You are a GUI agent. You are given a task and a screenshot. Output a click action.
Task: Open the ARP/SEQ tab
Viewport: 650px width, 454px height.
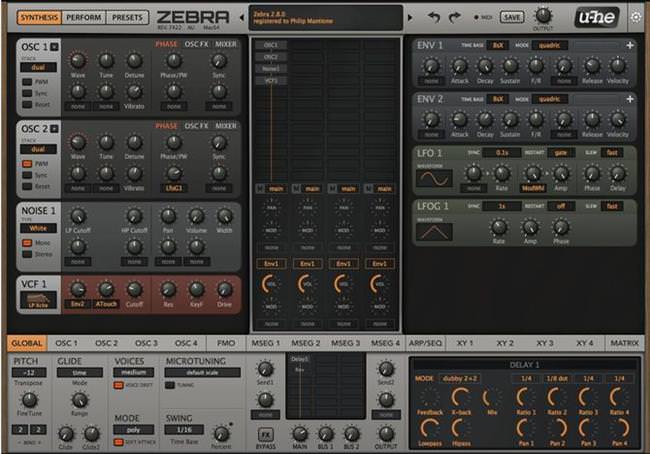[x=425, y=343]
